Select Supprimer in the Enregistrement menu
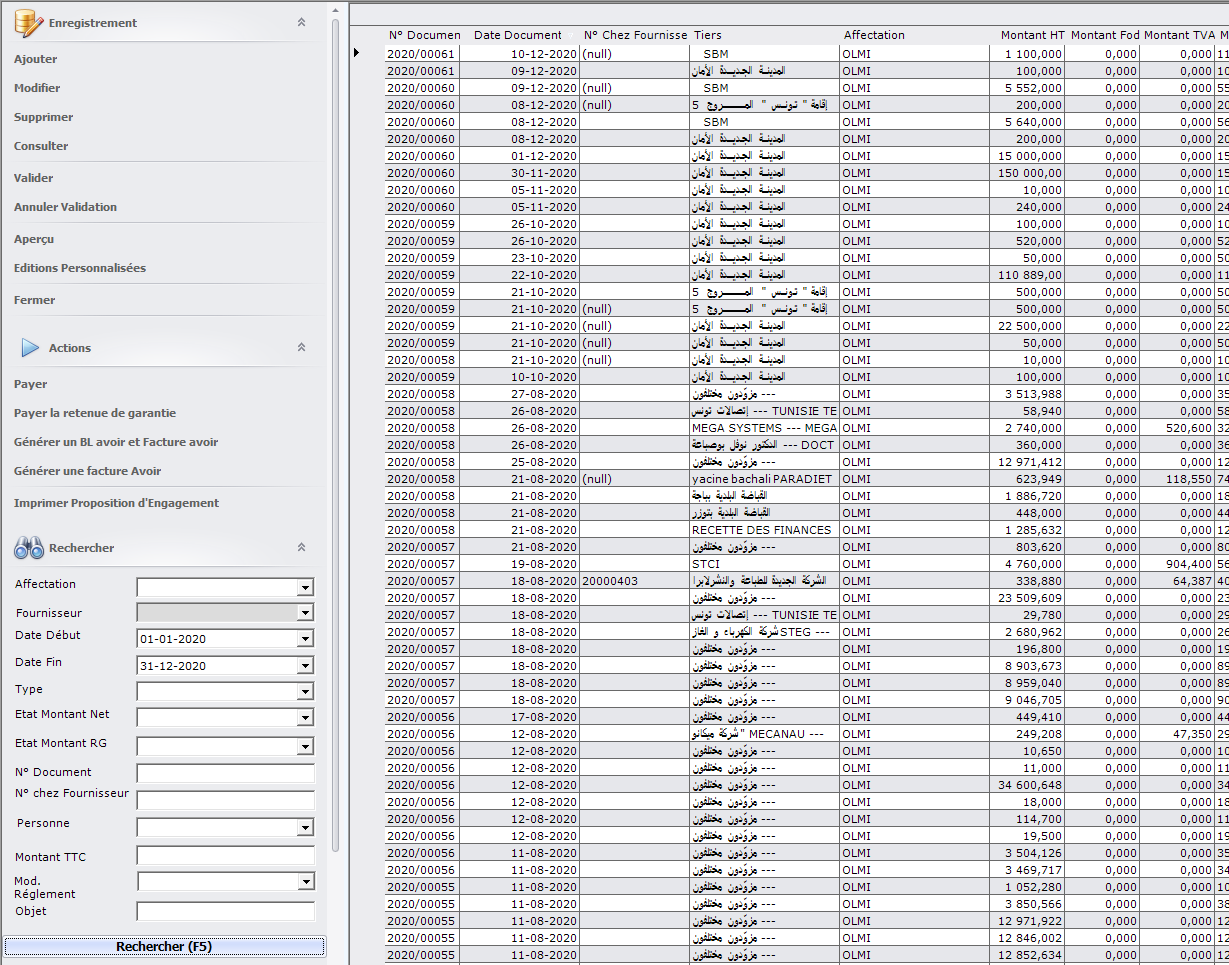1229x965 pixels. [43, 117]
